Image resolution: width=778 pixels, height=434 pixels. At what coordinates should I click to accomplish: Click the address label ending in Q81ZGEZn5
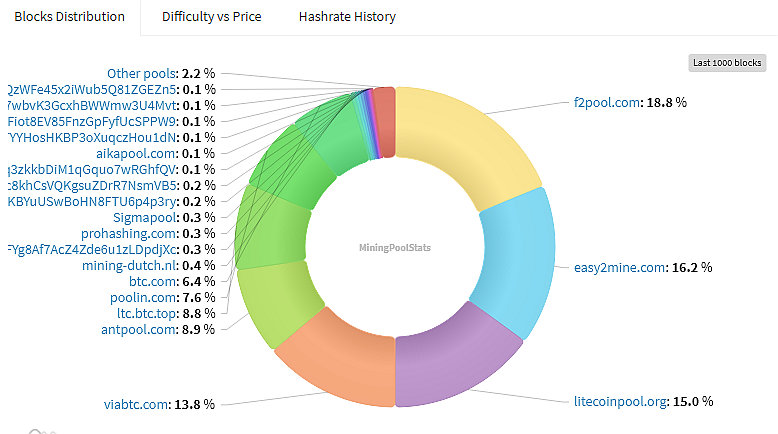(x=92, y=89)
